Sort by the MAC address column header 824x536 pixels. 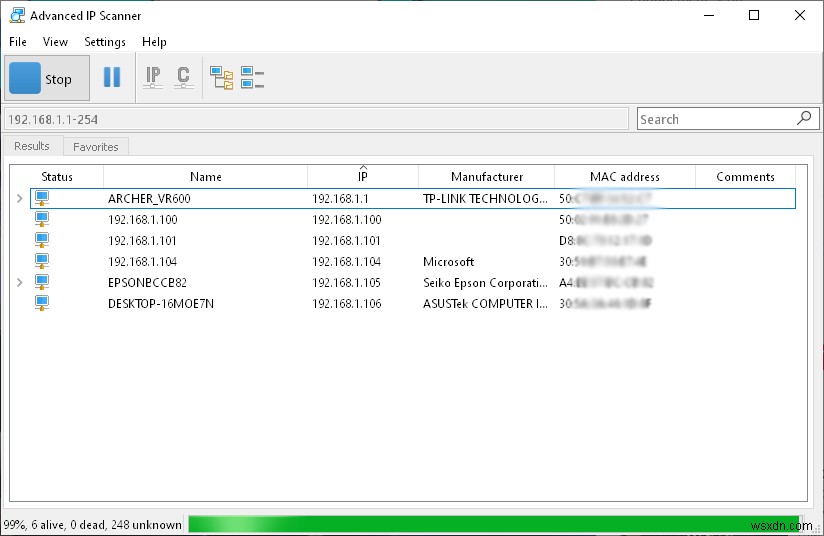pyautogui.click(x=625, y=177)
